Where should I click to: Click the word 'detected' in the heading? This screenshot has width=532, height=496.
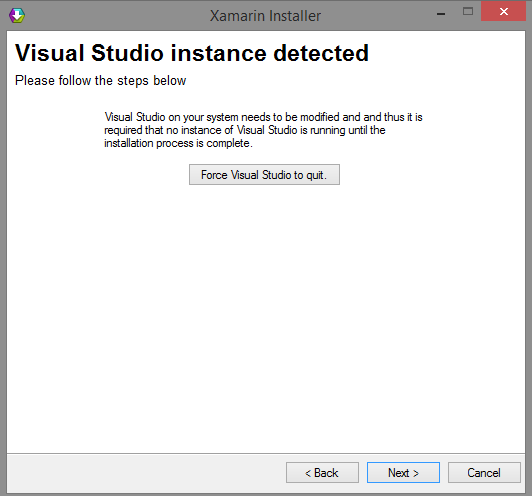pos(321,53)
